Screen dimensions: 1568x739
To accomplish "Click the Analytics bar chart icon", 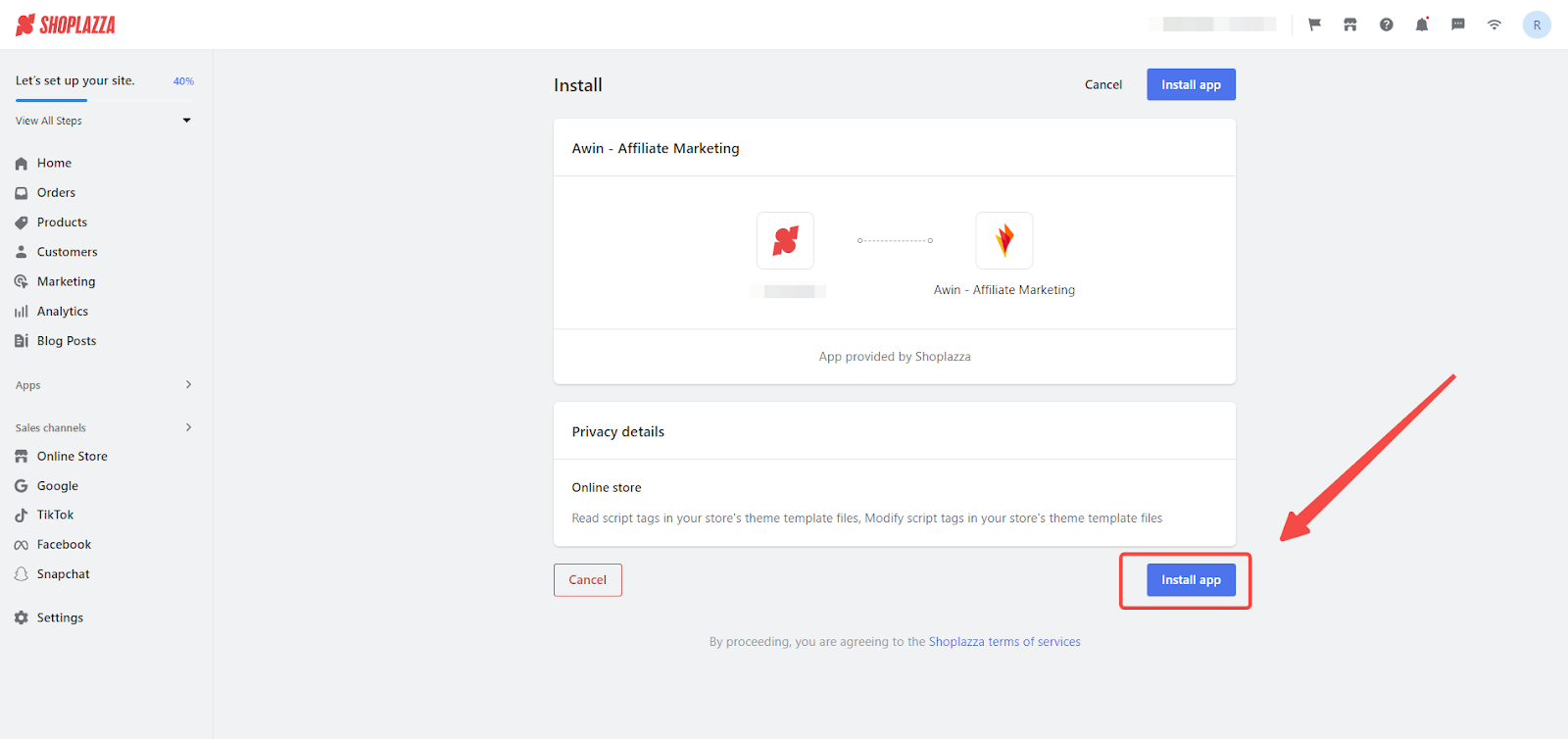I will tap(21, 312).
